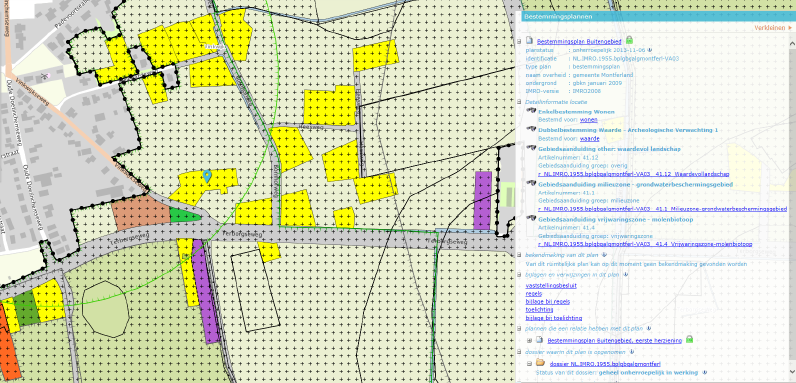Click 'gemeente Montferland' text

[603, 75]
